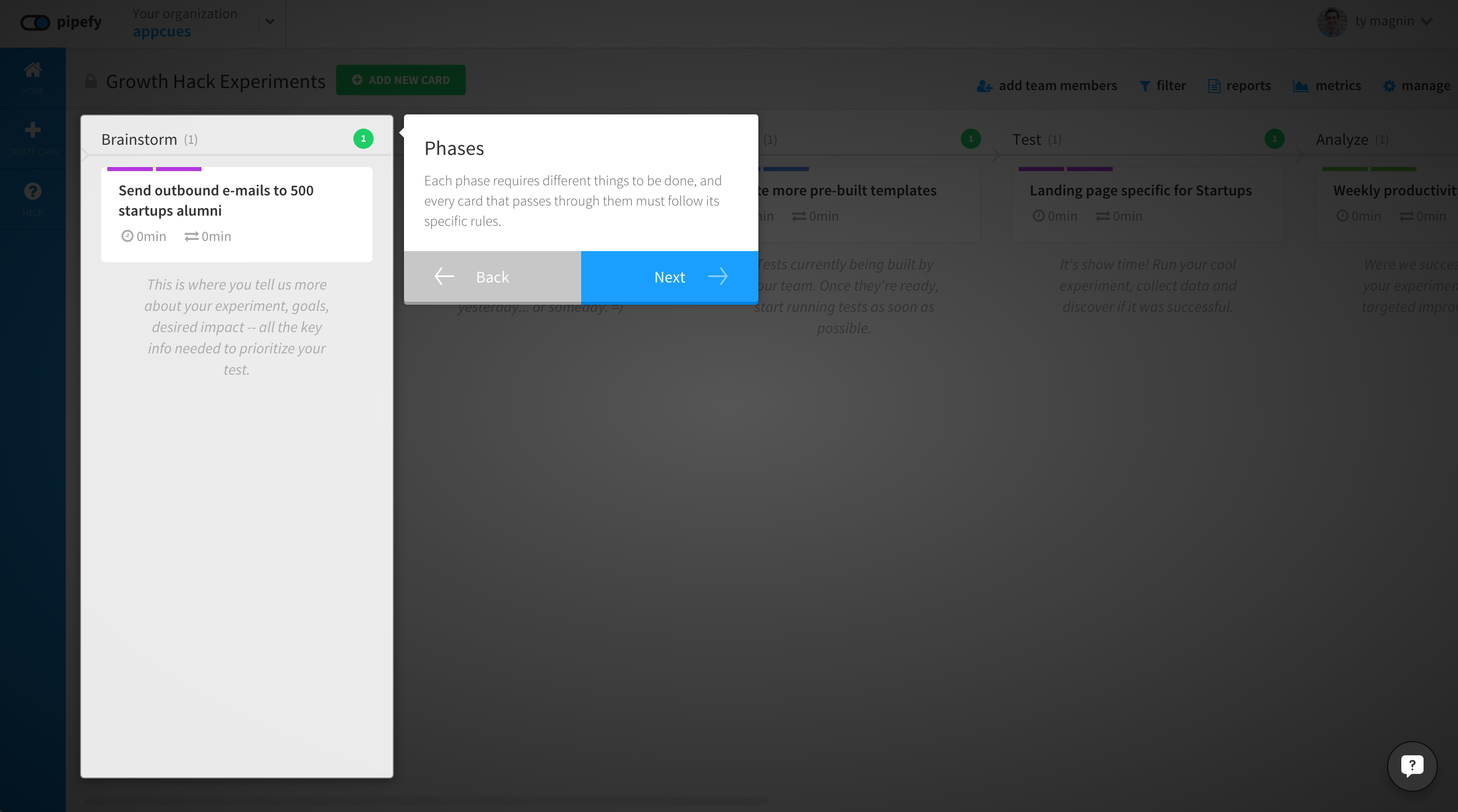Click filter funnel icon
This screenshot has width=1458, height=812.
(1145, 86)
